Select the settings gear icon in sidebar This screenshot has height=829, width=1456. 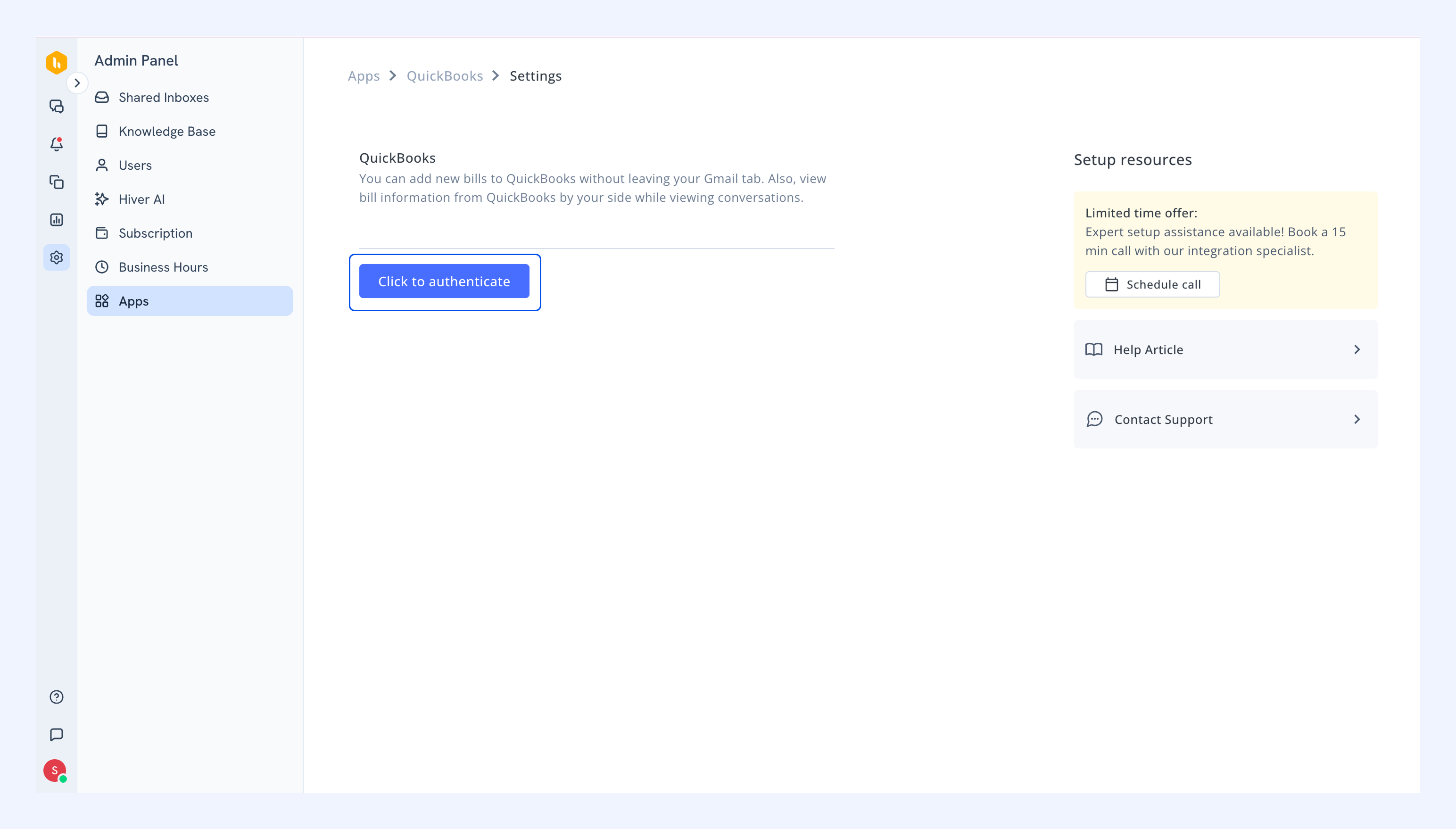point(57,257)
